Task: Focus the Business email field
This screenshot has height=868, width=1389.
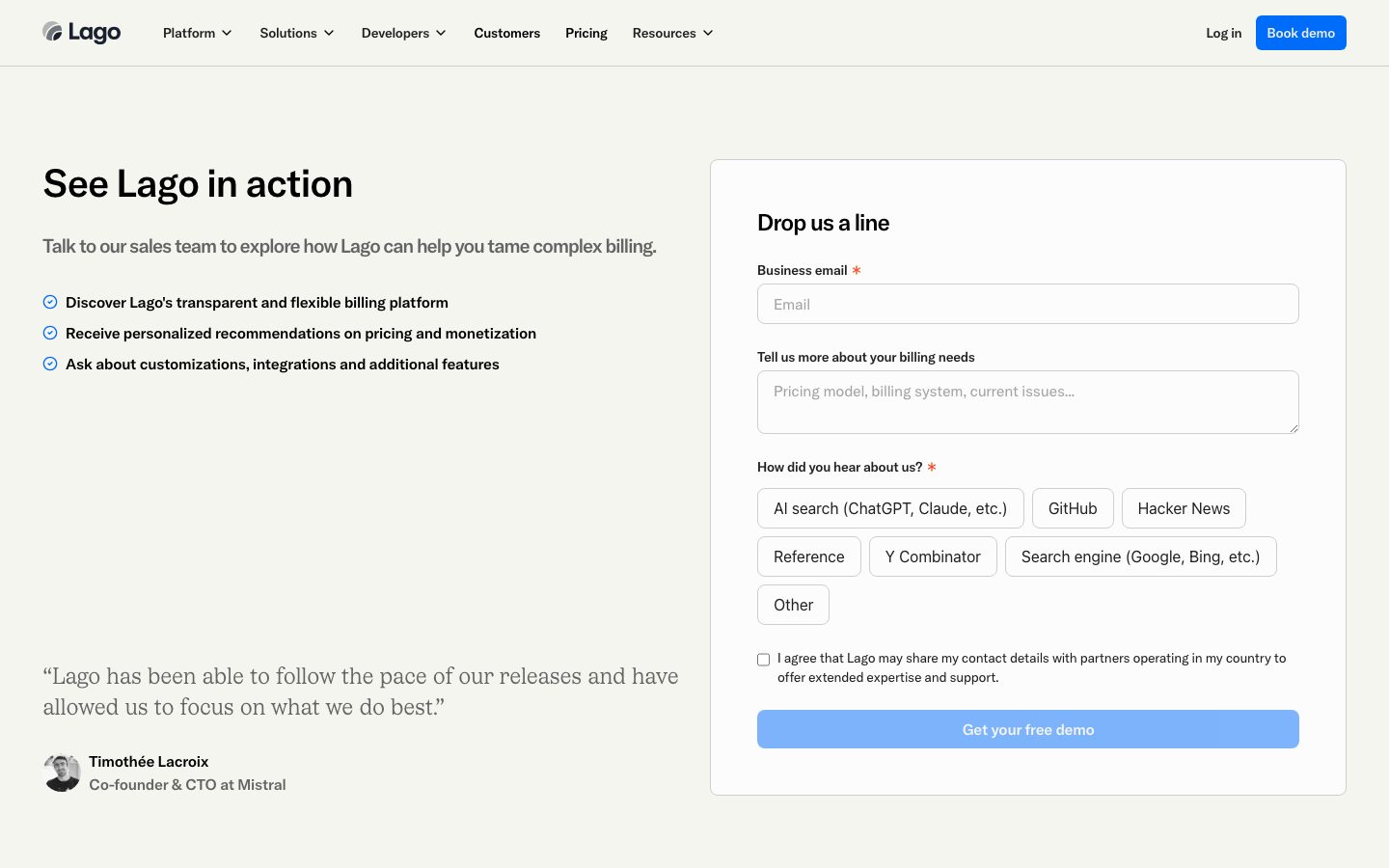Action: tap(1028, 304)
